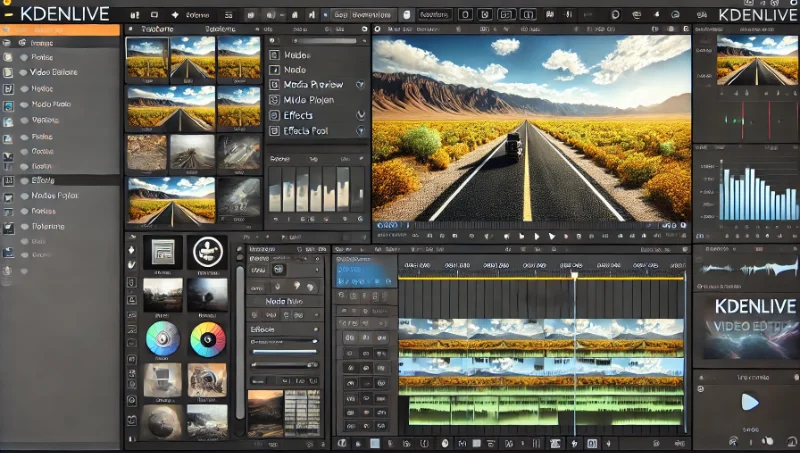800x453 pixels.
Task: Click the icon beside Midia Plojen entry
Action: pyautogui.click(x=274, y=100)
